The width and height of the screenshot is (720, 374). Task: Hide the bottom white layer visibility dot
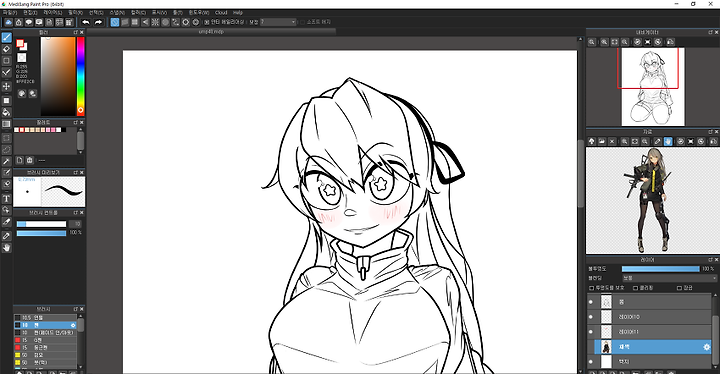click(x=591, y=362)
